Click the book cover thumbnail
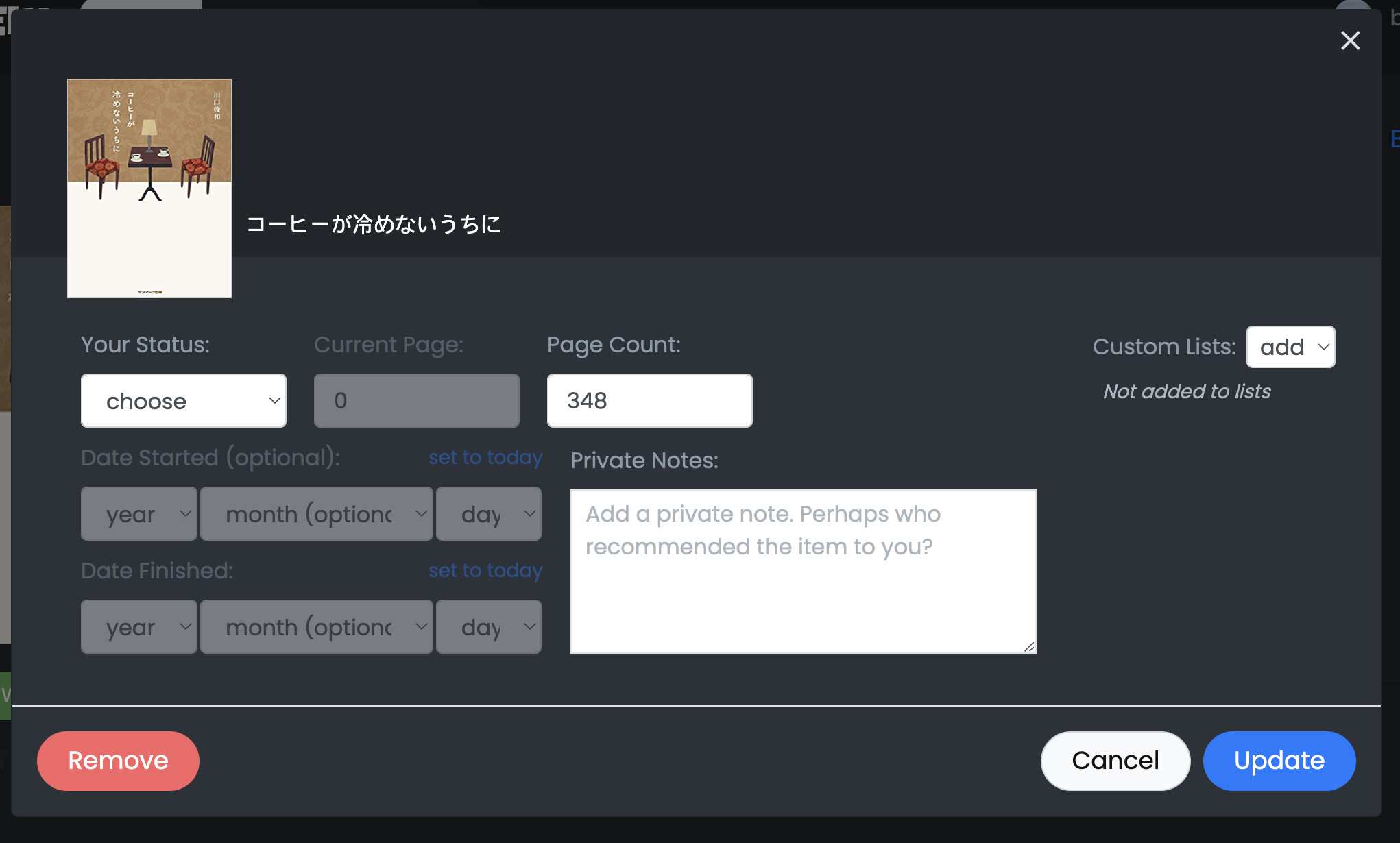 (149, 188)
